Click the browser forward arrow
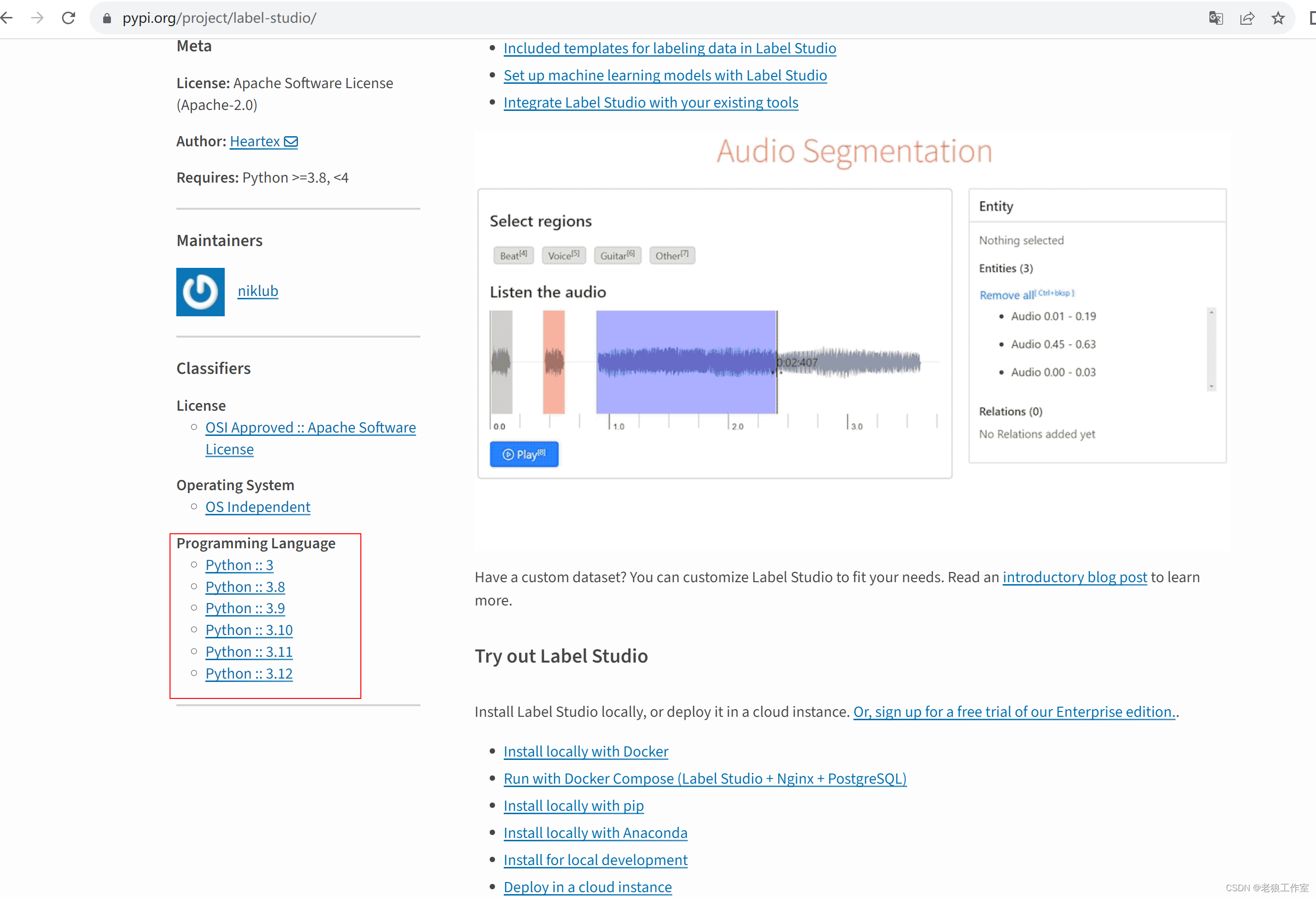 click(37, 18)
